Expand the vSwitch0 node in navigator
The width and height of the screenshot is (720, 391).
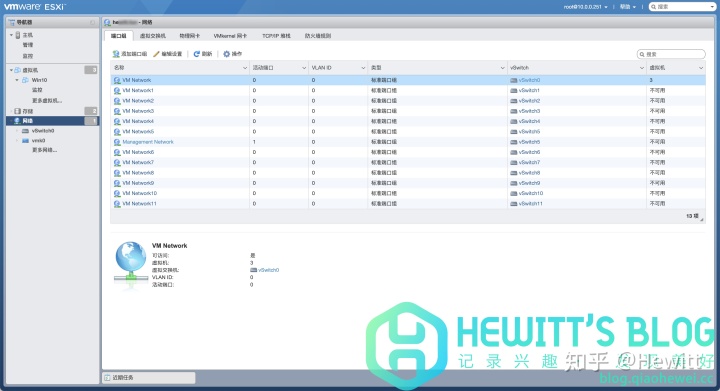click(x=17, y=131)
